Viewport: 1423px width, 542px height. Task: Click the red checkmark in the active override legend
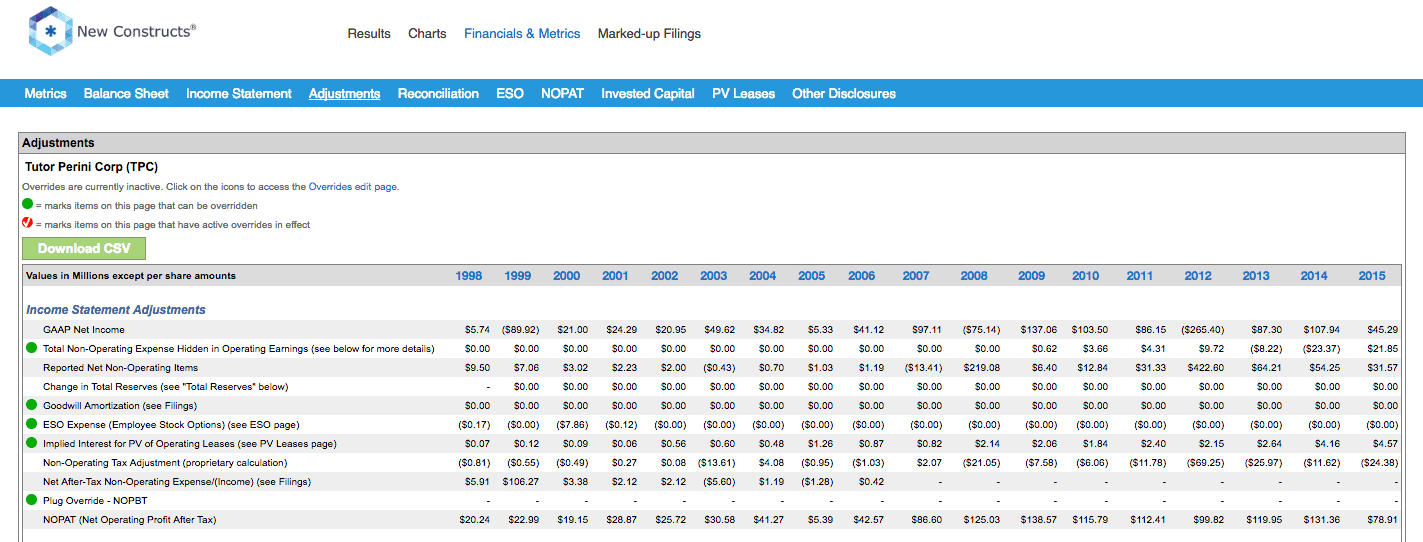28,224
